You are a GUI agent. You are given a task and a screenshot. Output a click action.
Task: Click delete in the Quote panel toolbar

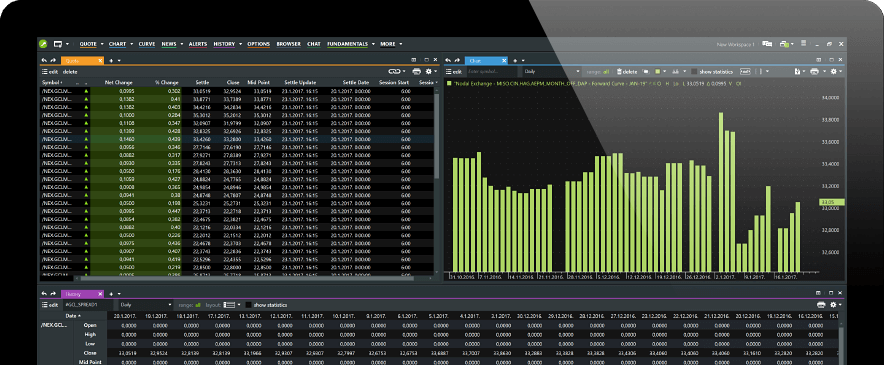tap(70, 72)
